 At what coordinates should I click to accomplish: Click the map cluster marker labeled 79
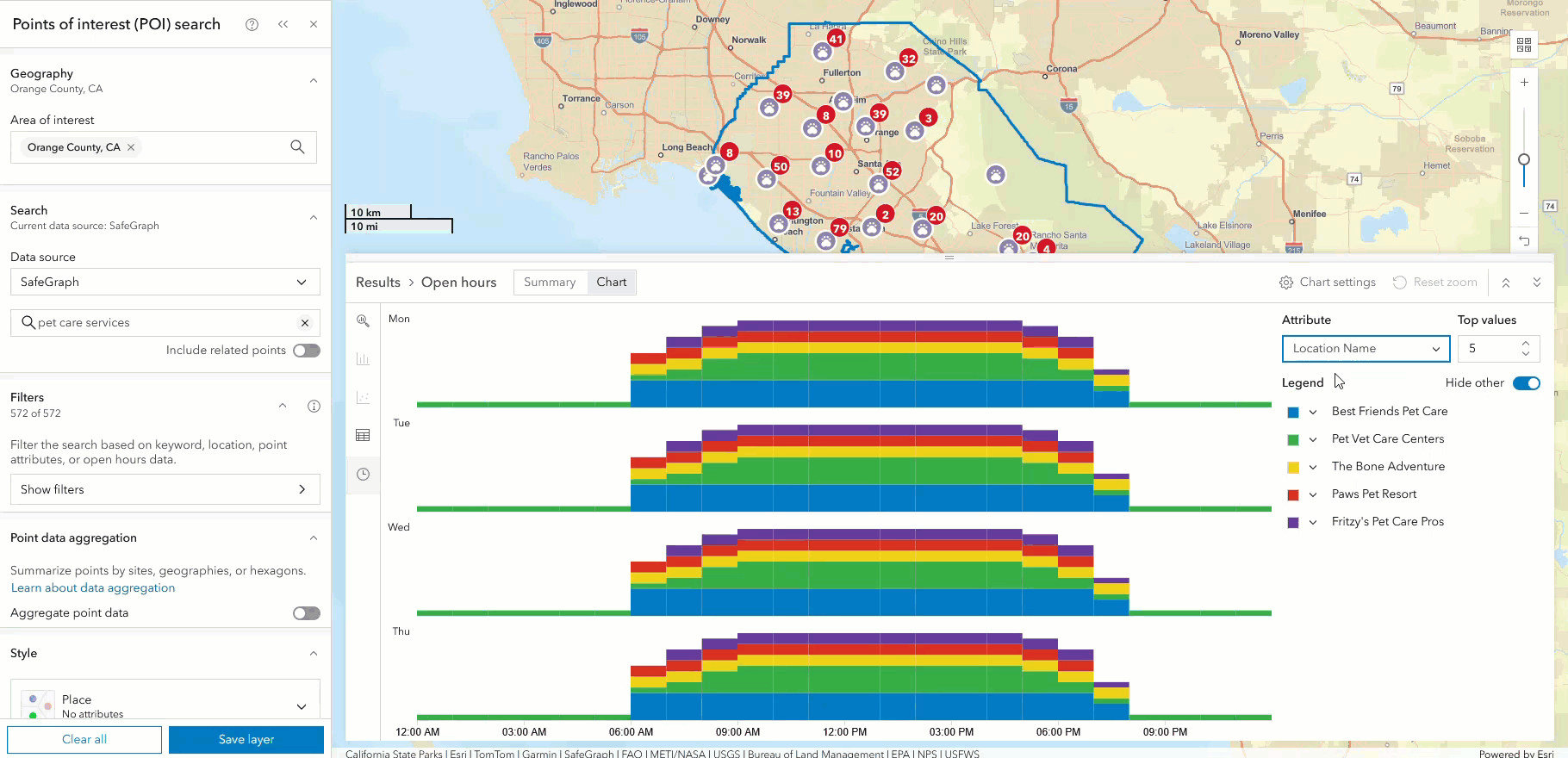839,228
